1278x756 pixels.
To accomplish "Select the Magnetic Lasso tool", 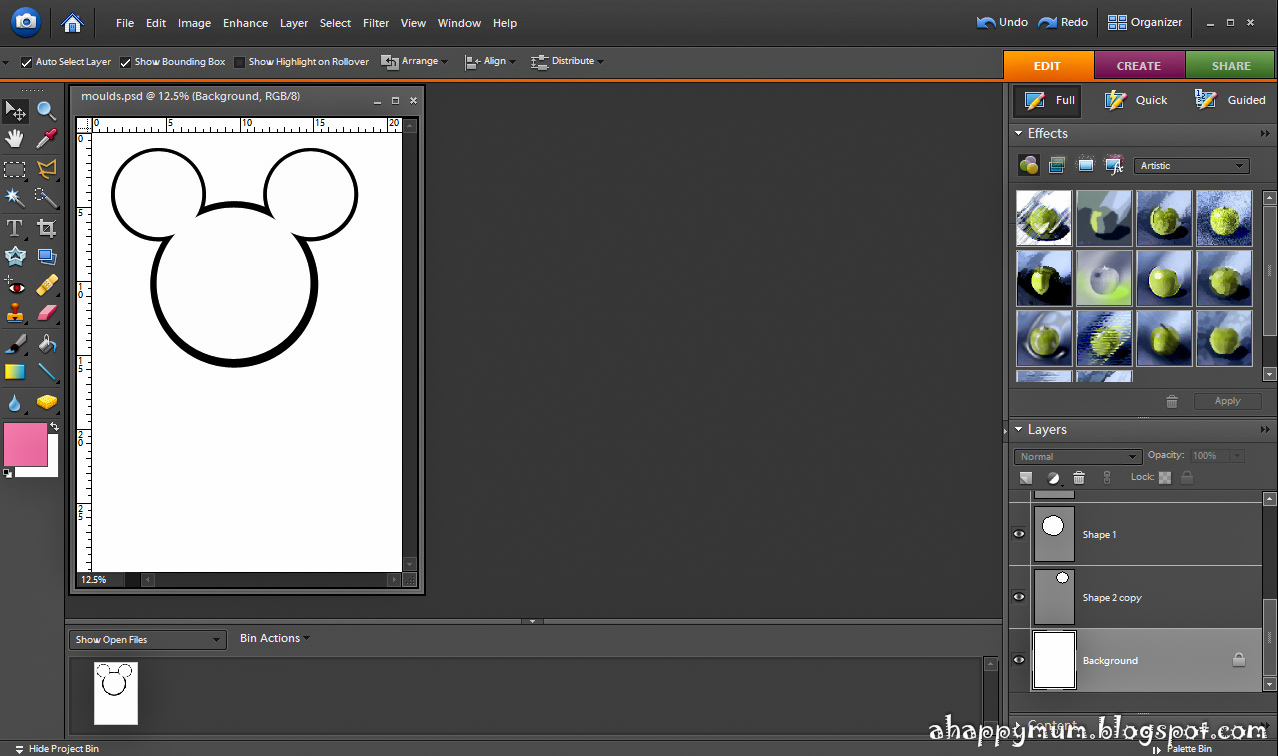I will click(46, 169).
